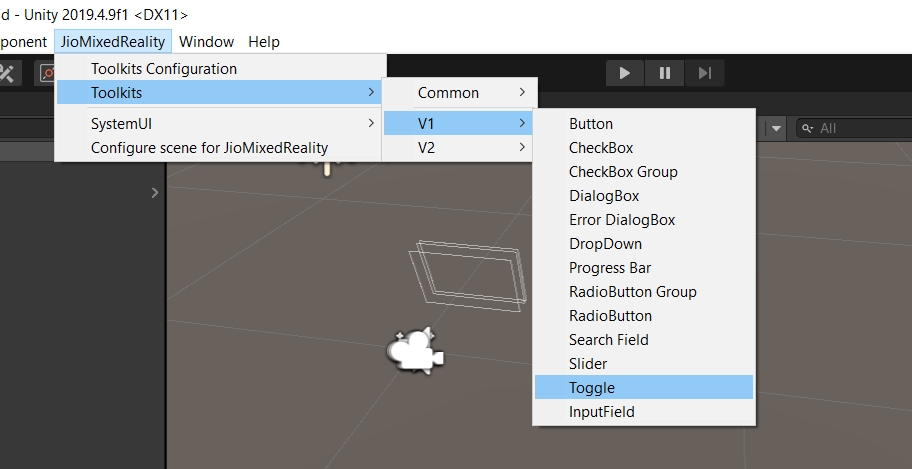Viewport: 912px width, 469px height.
Task: Expand the Common submenu
Action: (x=461, y=93)
